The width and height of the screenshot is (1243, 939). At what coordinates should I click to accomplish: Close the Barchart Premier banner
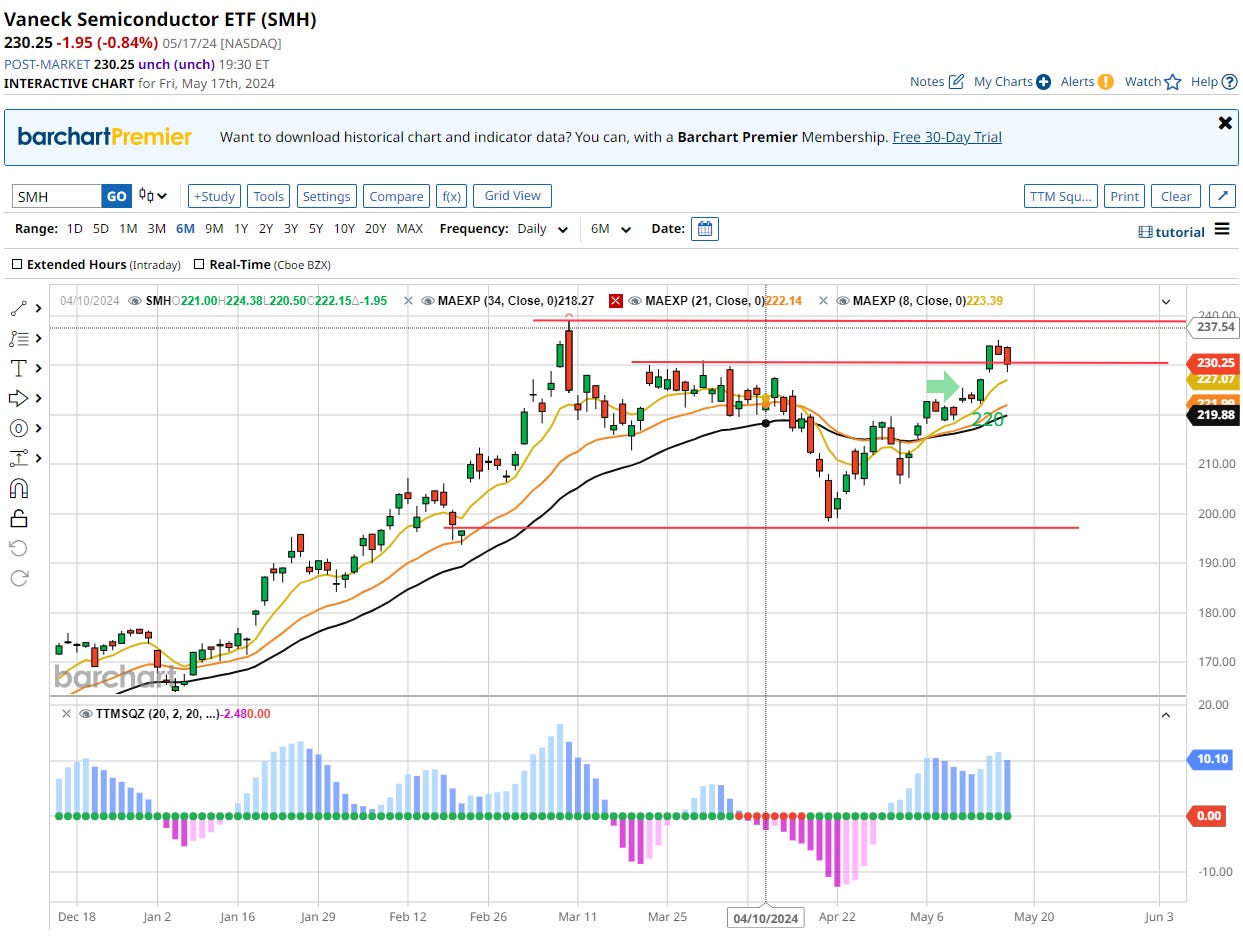[x=1225, y=123]
